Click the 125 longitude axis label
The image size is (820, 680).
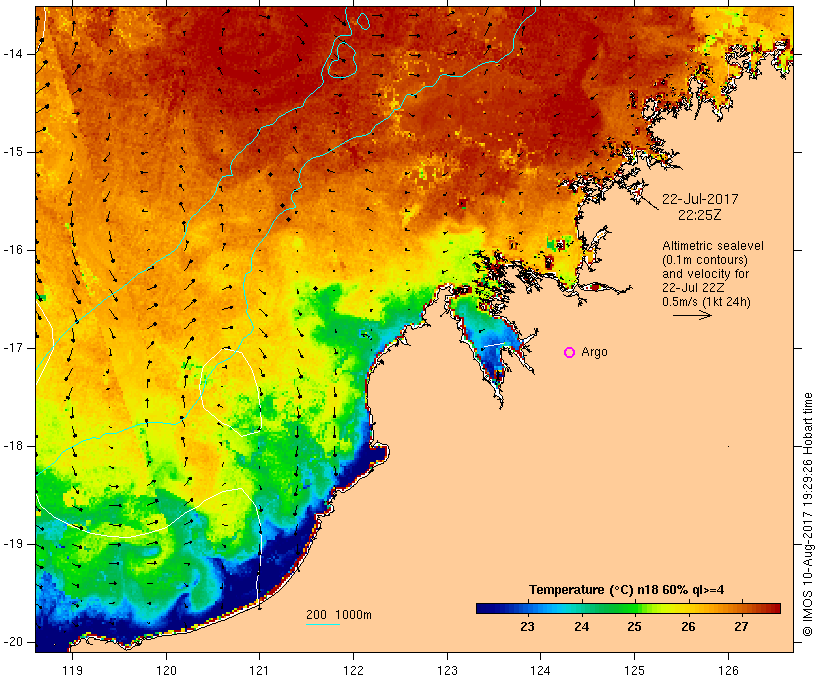coord(634,670)
